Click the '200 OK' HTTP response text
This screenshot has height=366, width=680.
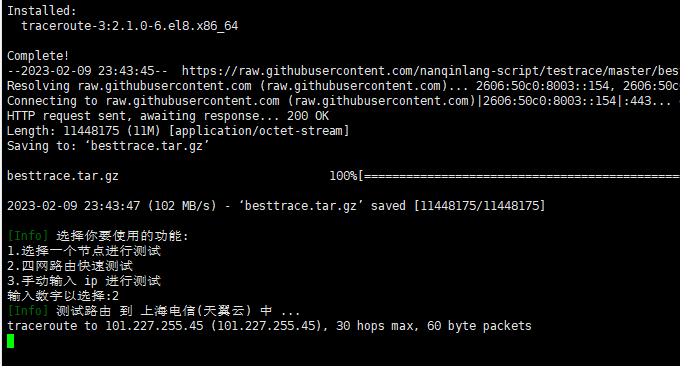click(x=308, y=116)
